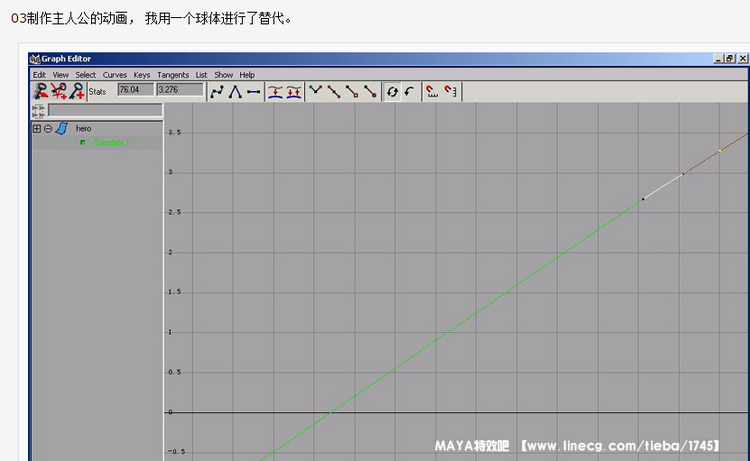Screen dimensions: 750x461
Task: Click the Lock Tangent Weight icon
Action: coord(370,91)
